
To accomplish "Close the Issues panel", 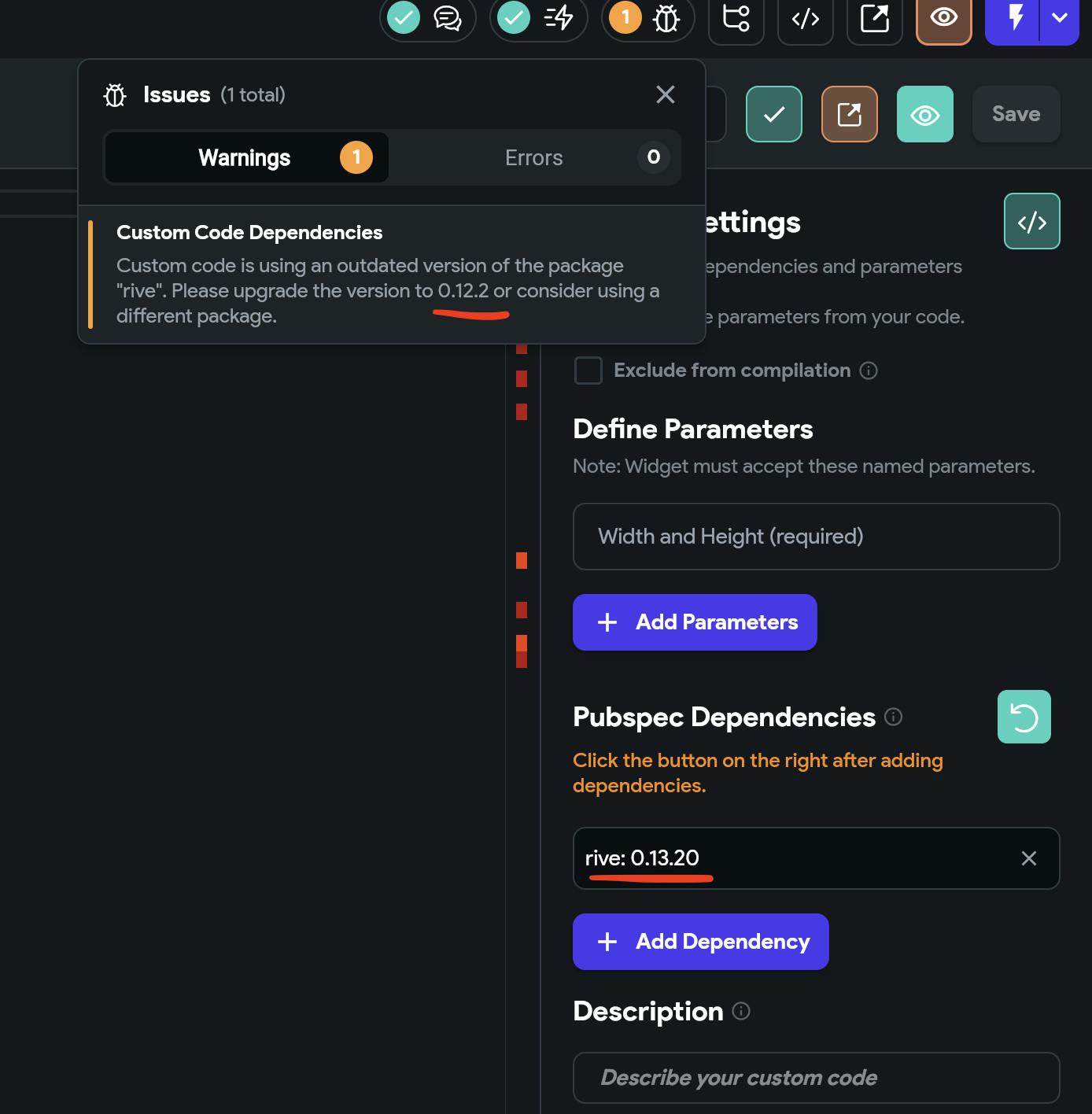I will click(x=666, y=94).
